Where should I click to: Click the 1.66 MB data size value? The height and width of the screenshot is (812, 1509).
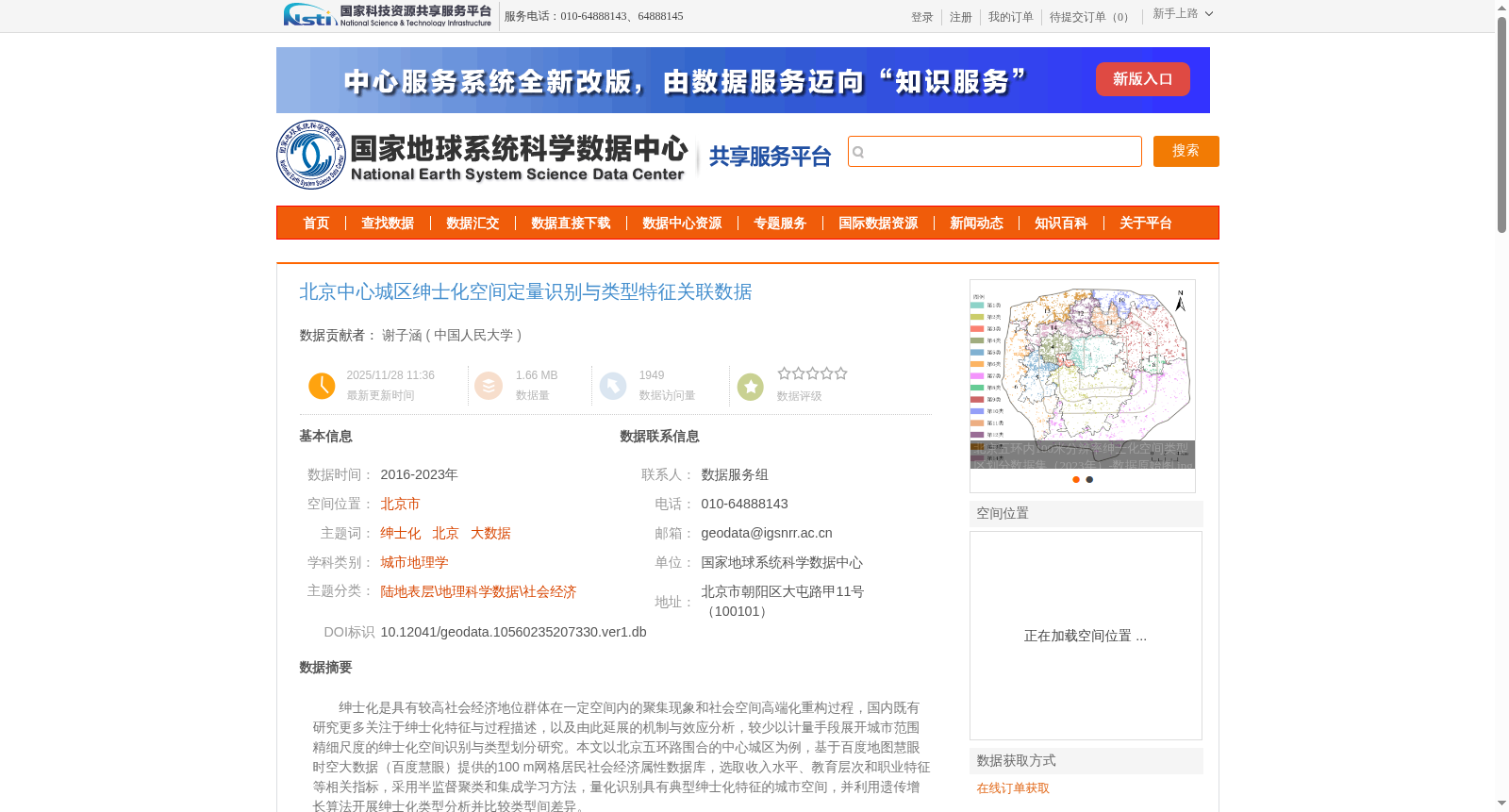coord(537,375)
